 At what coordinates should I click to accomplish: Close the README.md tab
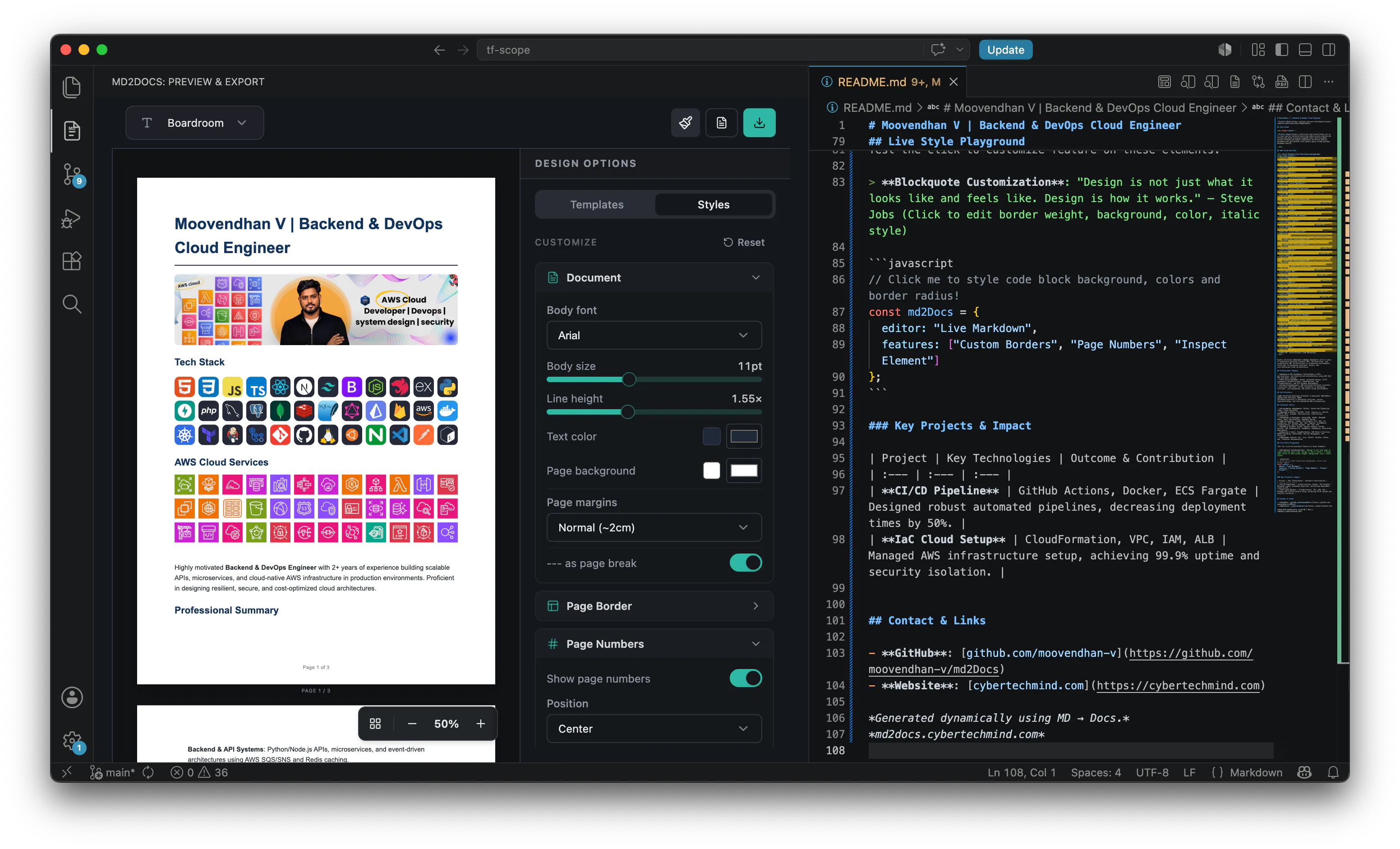tap(953, 82)
